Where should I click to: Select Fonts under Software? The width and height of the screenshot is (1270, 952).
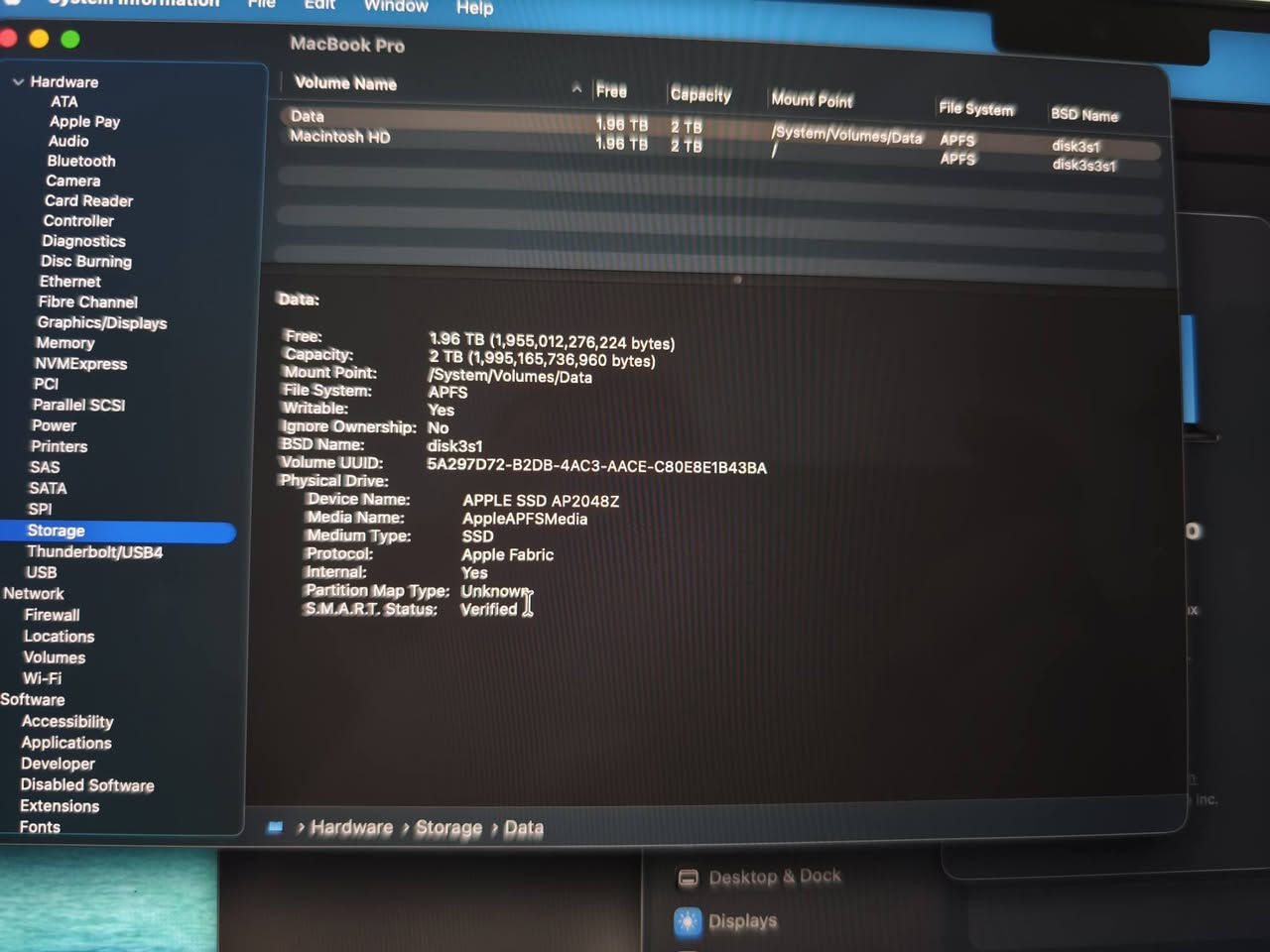tap(40, 827)
